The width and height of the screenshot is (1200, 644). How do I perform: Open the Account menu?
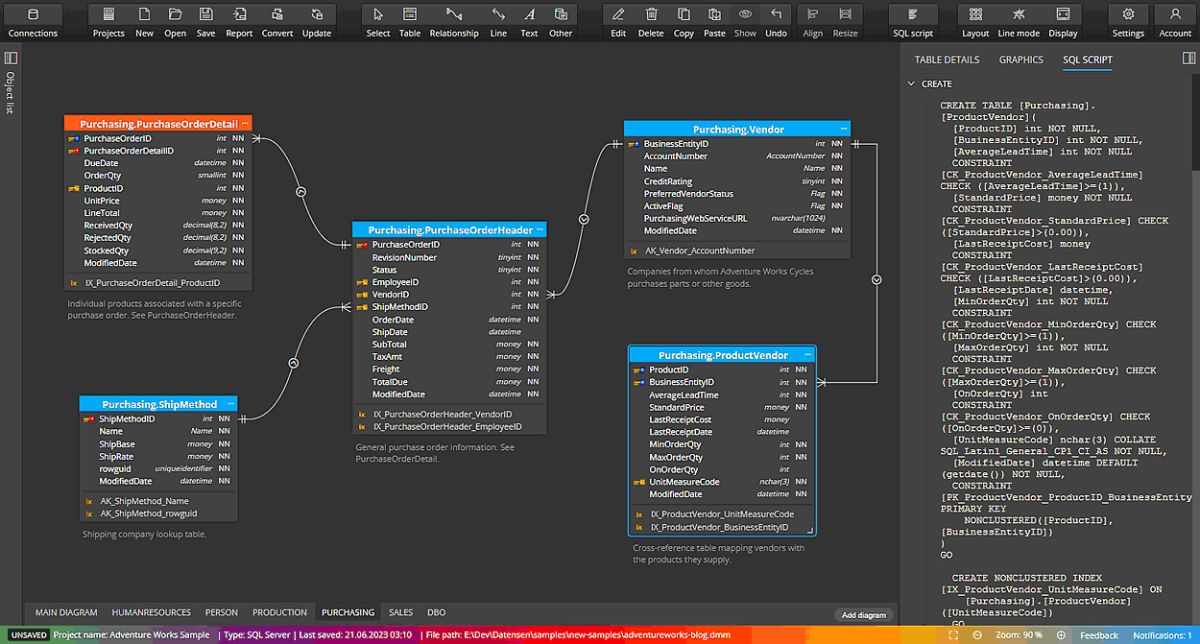1175,21
